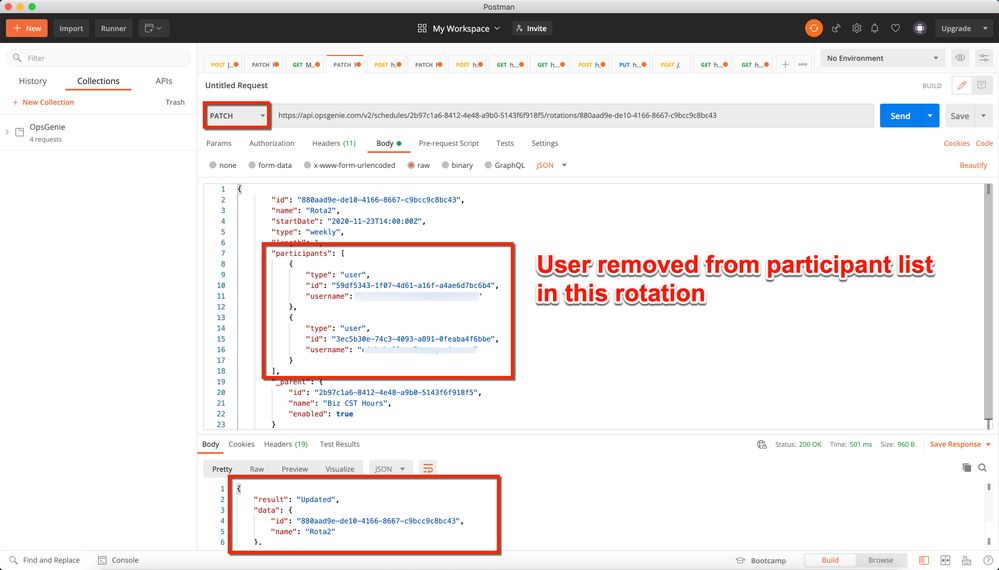The image size is (999, 570).
Task: Open the settings gear in header
Action: click(x=856, y=28)
